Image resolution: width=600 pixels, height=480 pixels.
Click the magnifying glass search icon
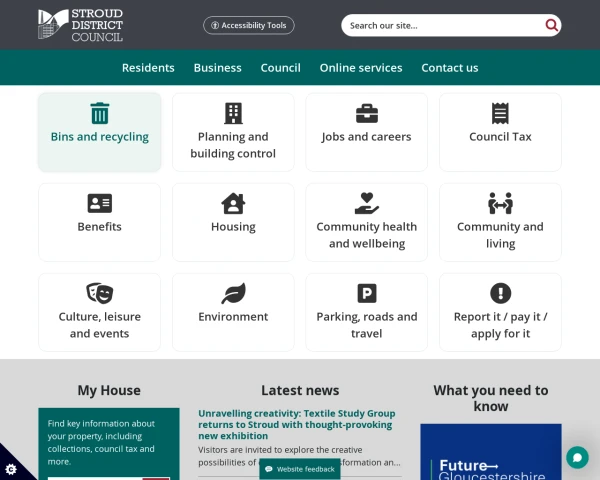(x=551, y=25)
